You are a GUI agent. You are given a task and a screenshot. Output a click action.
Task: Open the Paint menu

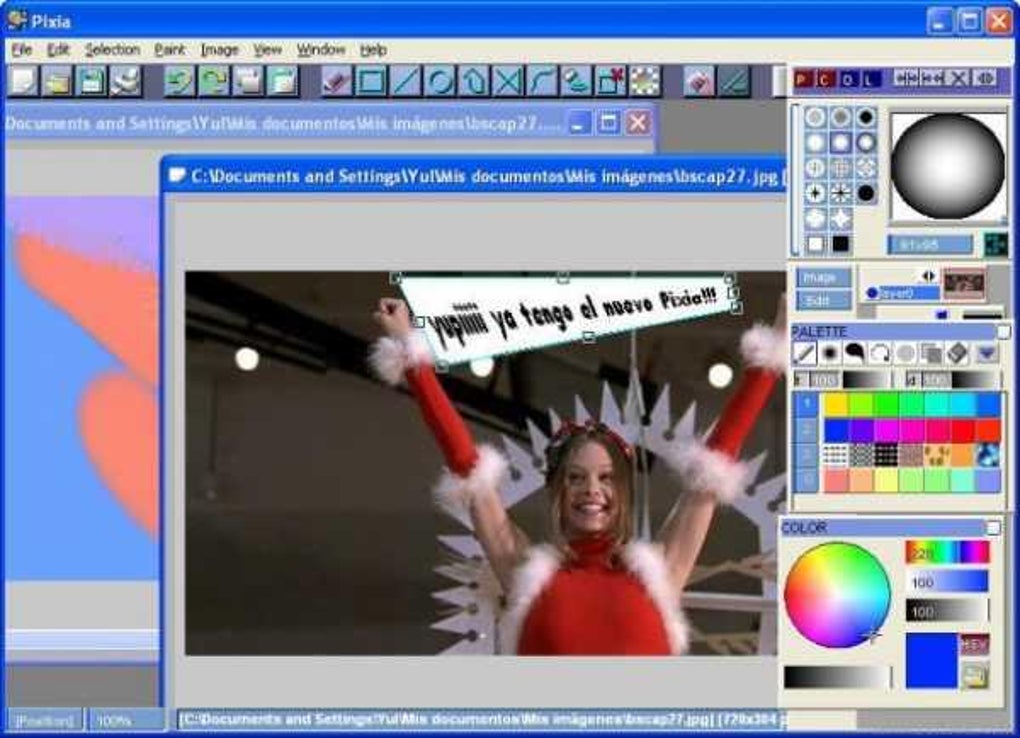point(170,50)
